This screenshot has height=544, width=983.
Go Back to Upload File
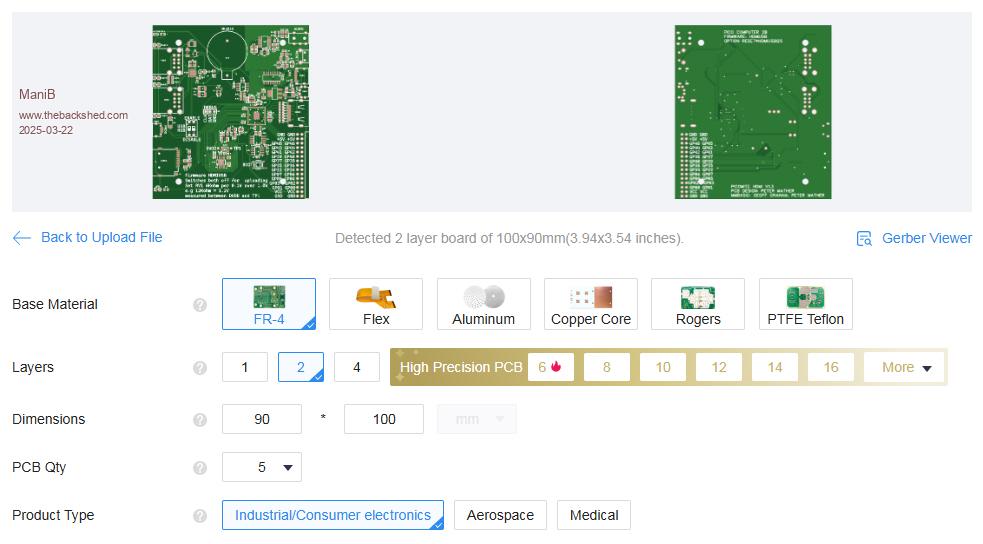(x=101, y=238)
